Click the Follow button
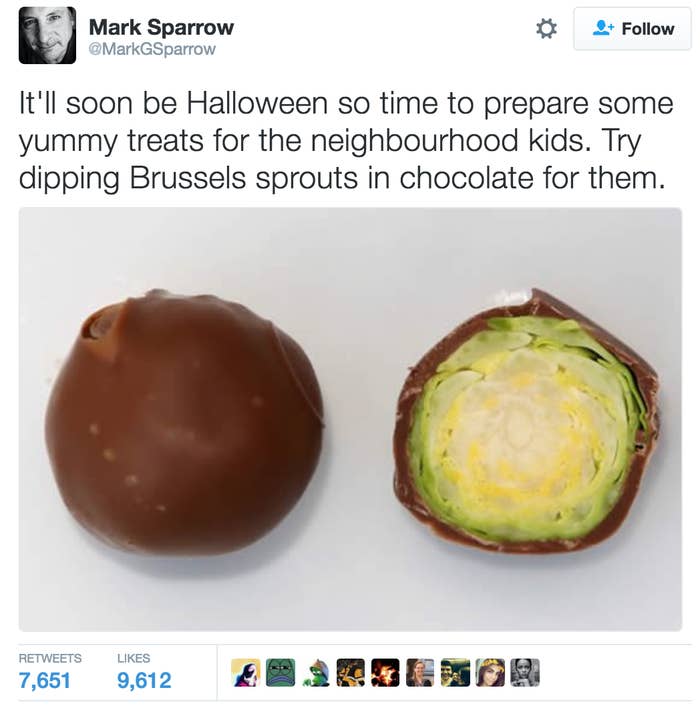This screenshot has height=708, width=700. (632, 29)
